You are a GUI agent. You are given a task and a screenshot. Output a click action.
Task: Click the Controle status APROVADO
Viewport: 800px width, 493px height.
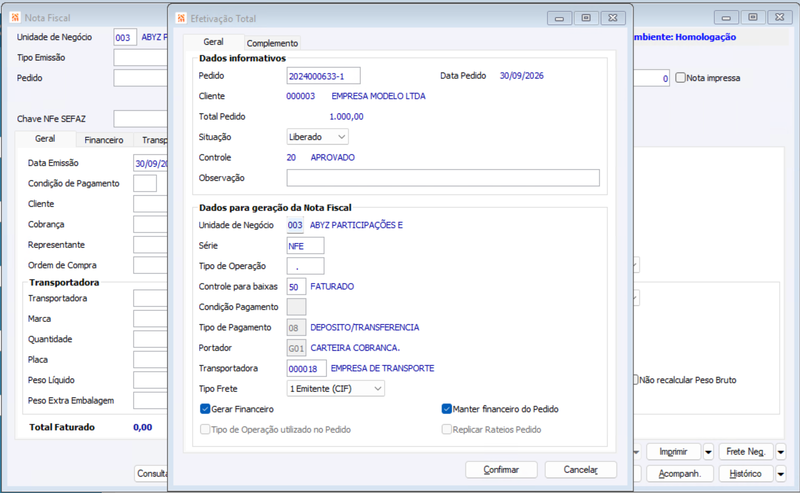[332, 157]
